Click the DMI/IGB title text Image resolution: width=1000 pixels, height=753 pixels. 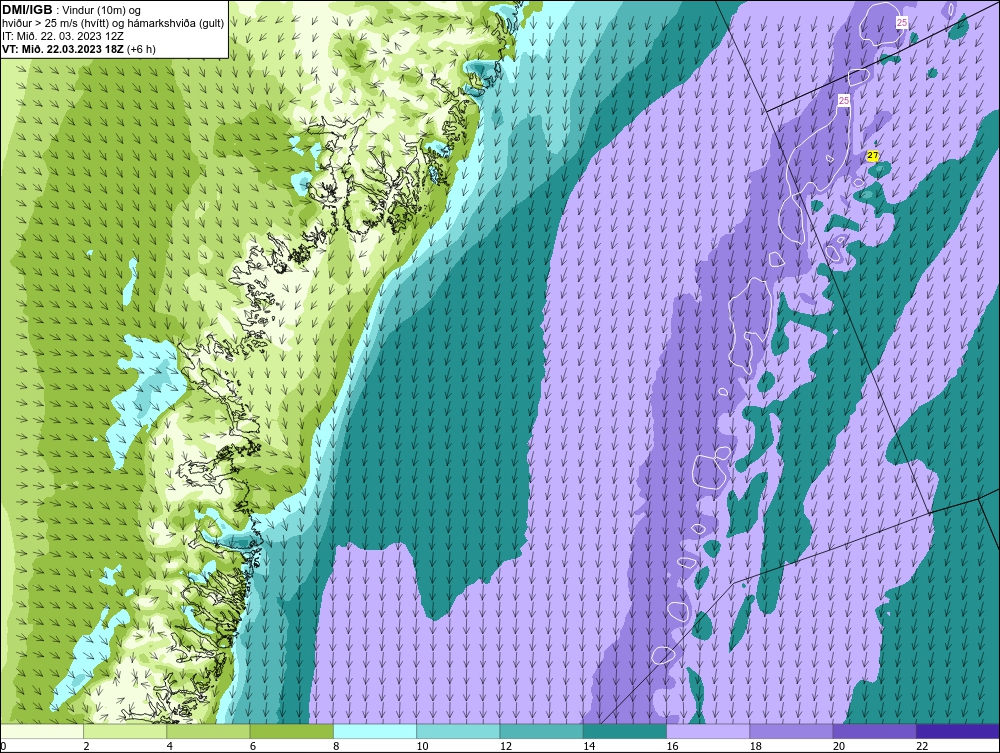(x=27, y=10)
